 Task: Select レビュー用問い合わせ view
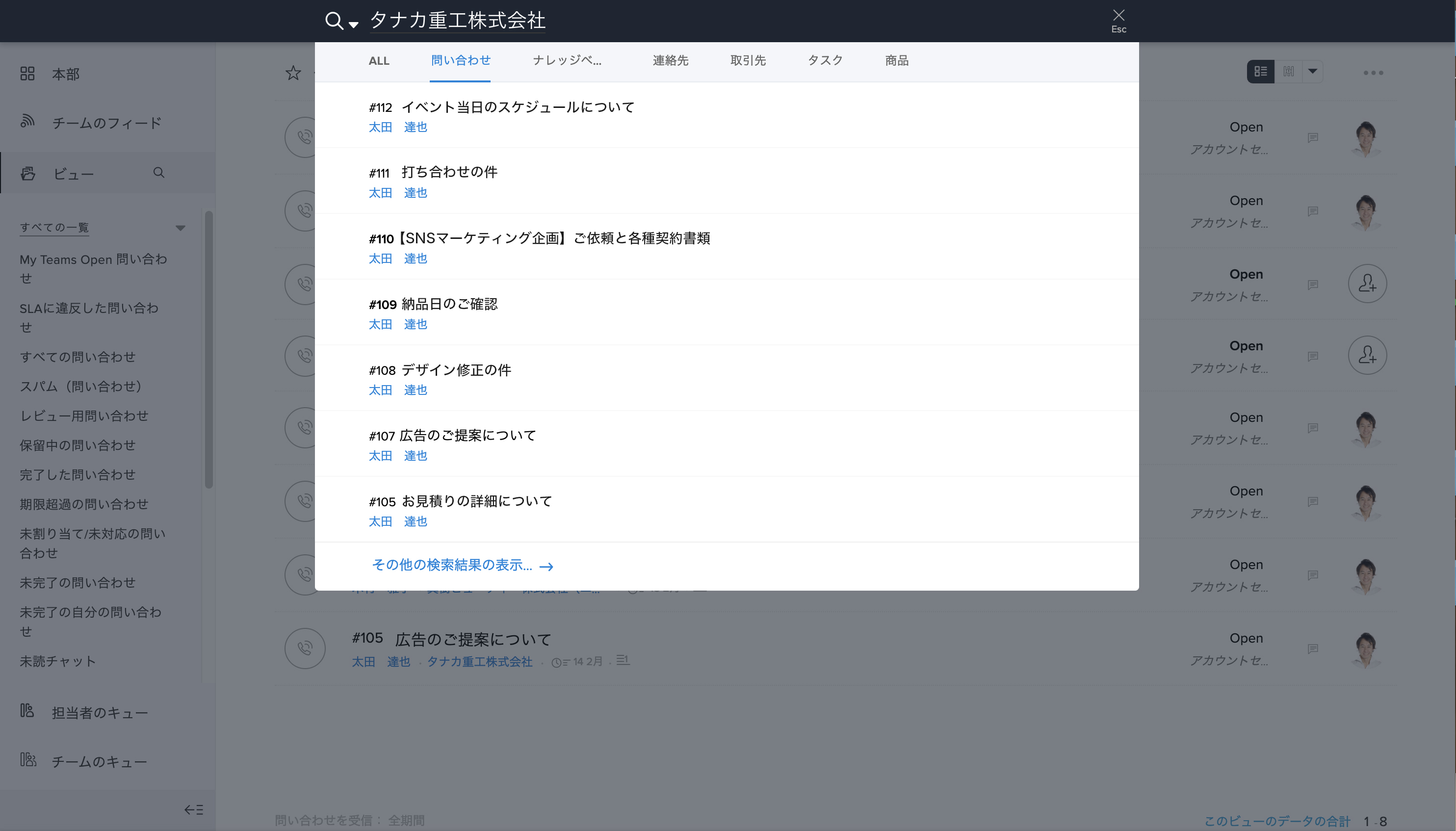tap(84, 415)
